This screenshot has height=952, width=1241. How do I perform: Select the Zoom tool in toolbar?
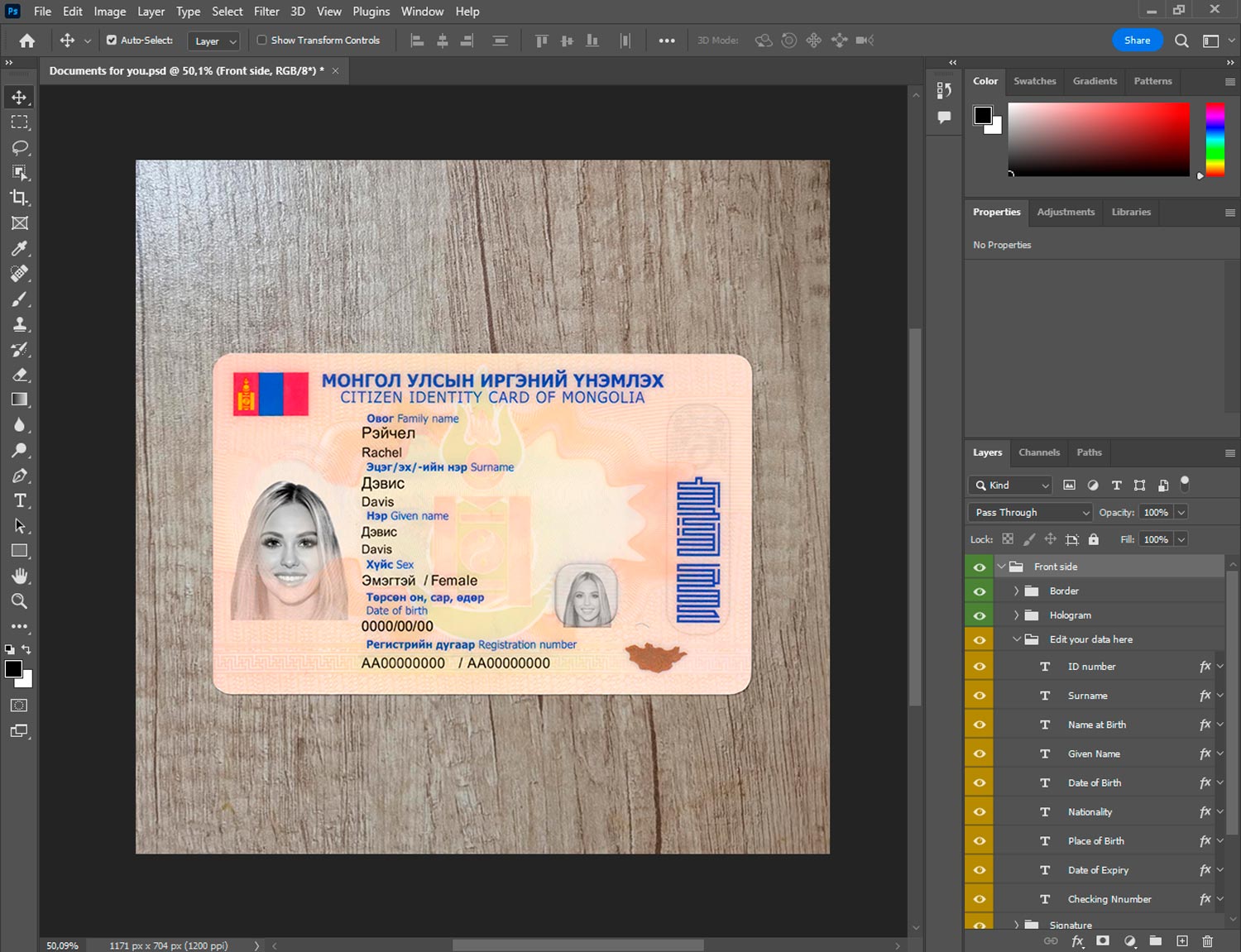pos(20,601)
